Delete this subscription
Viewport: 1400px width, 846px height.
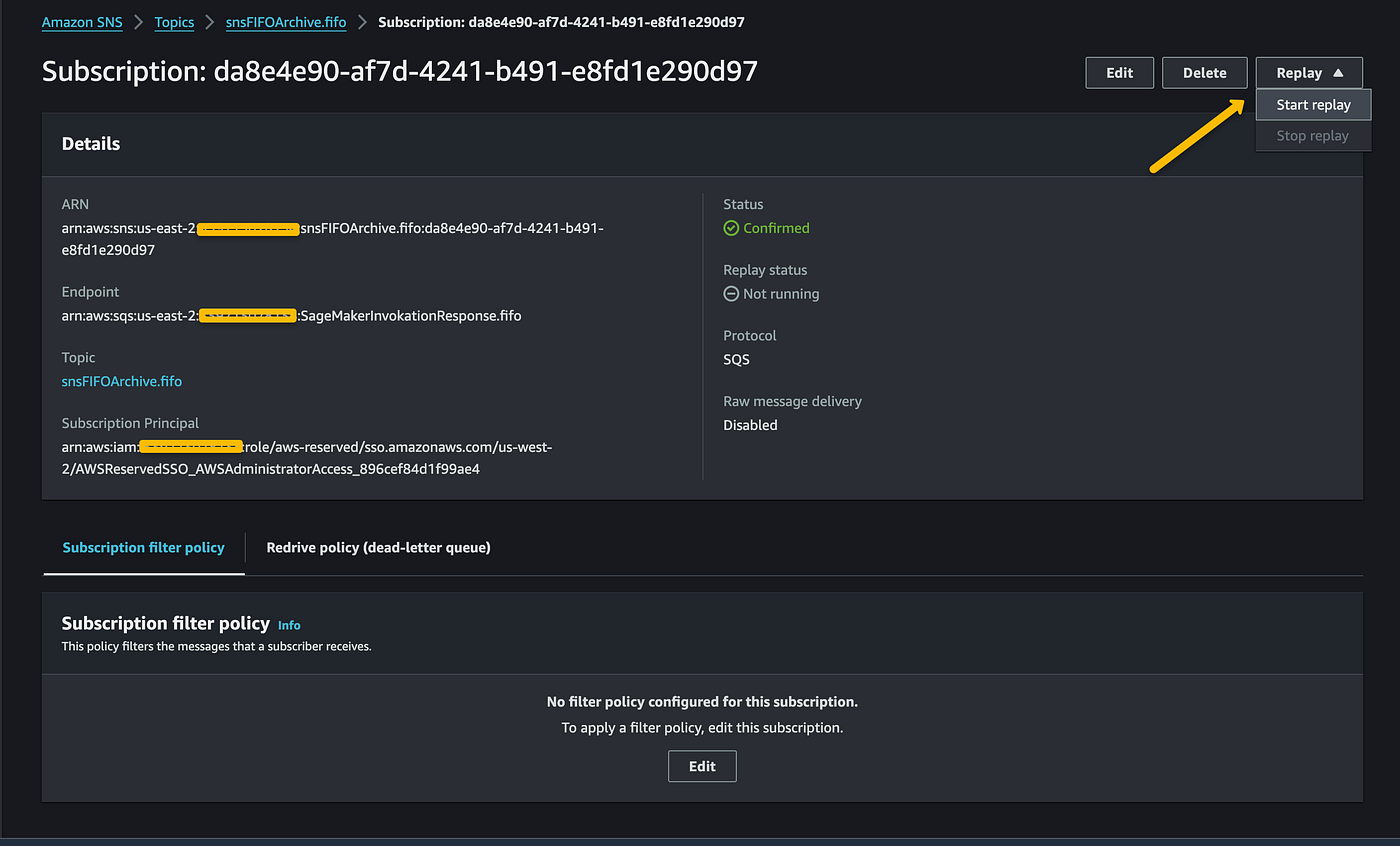pyautogui.click(x=1204, y=73)
